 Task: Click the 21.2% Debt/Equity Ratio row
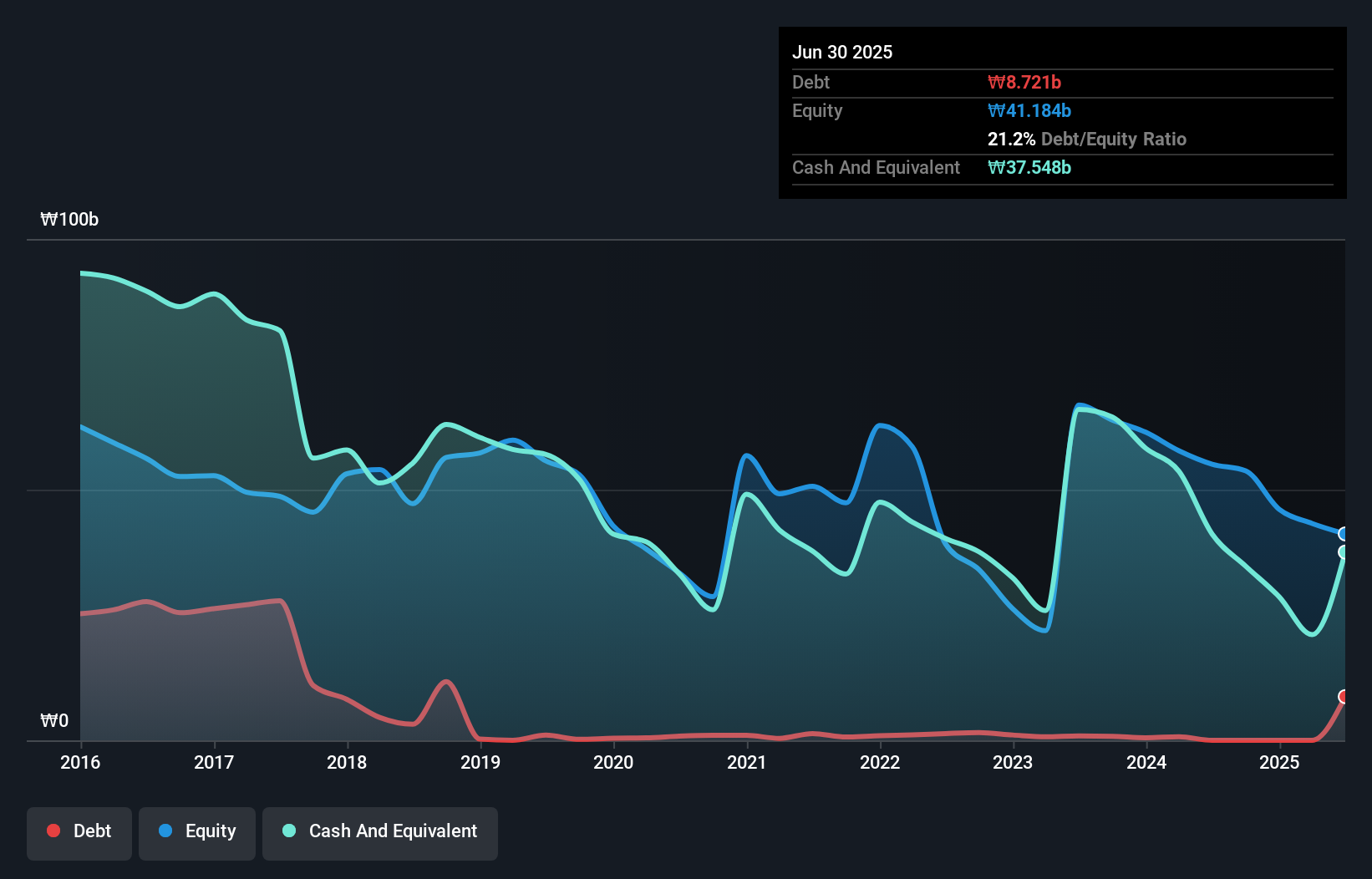pyautogui.click(x=1087, y=139)
